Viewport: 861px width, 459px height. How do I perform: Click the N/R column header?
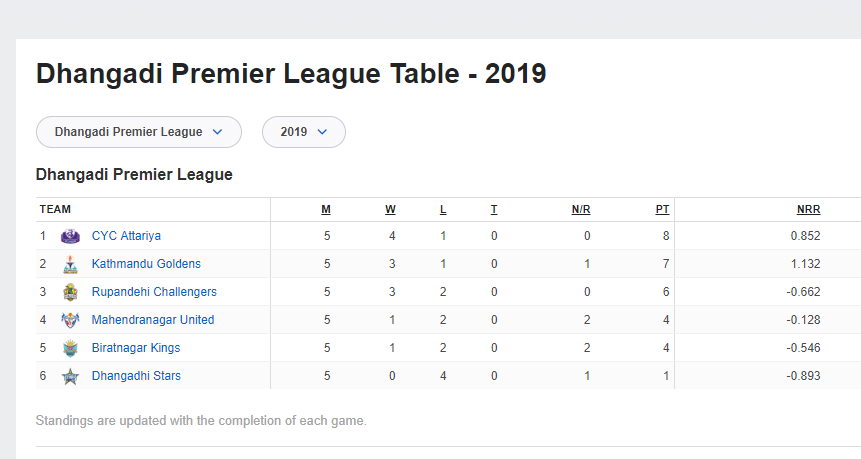pyautogui.click(x=581, y=210)
